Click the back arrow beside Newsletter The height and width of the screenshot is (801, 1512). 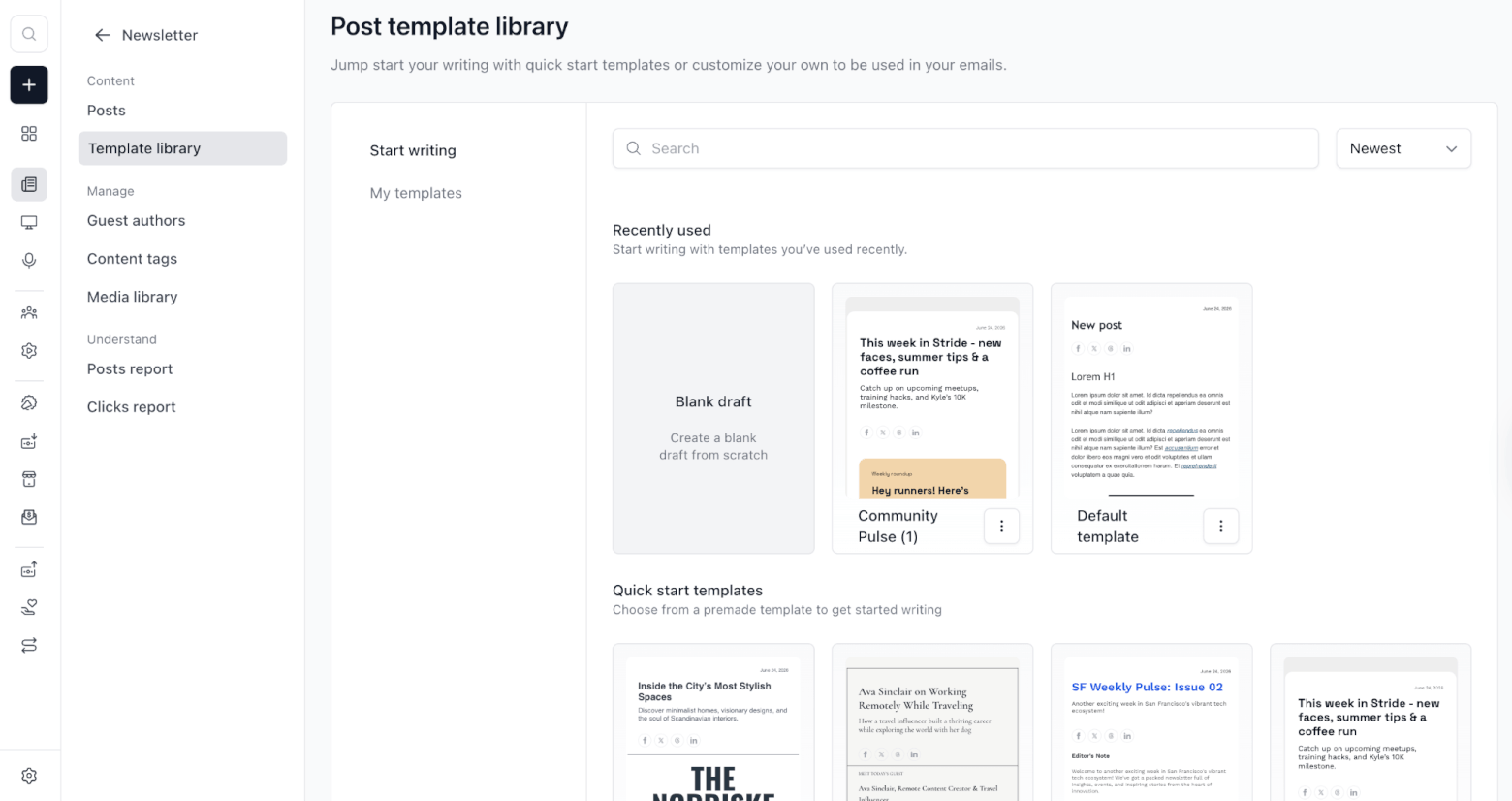(102, 35)
